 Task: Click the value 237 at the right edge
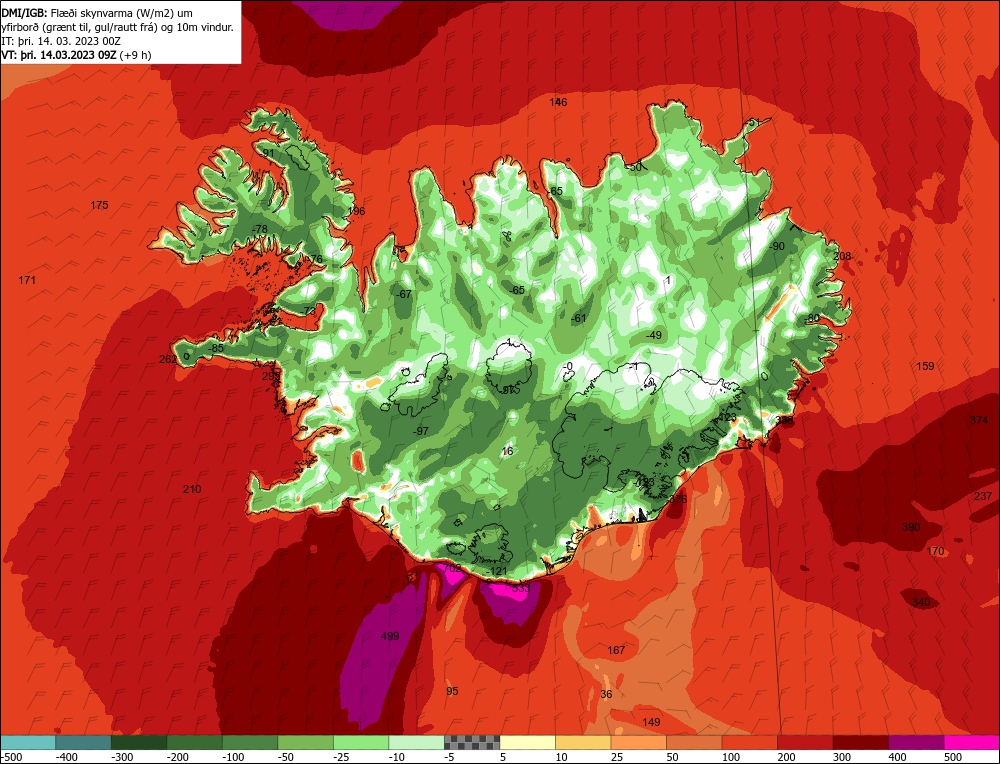(983, 496)
